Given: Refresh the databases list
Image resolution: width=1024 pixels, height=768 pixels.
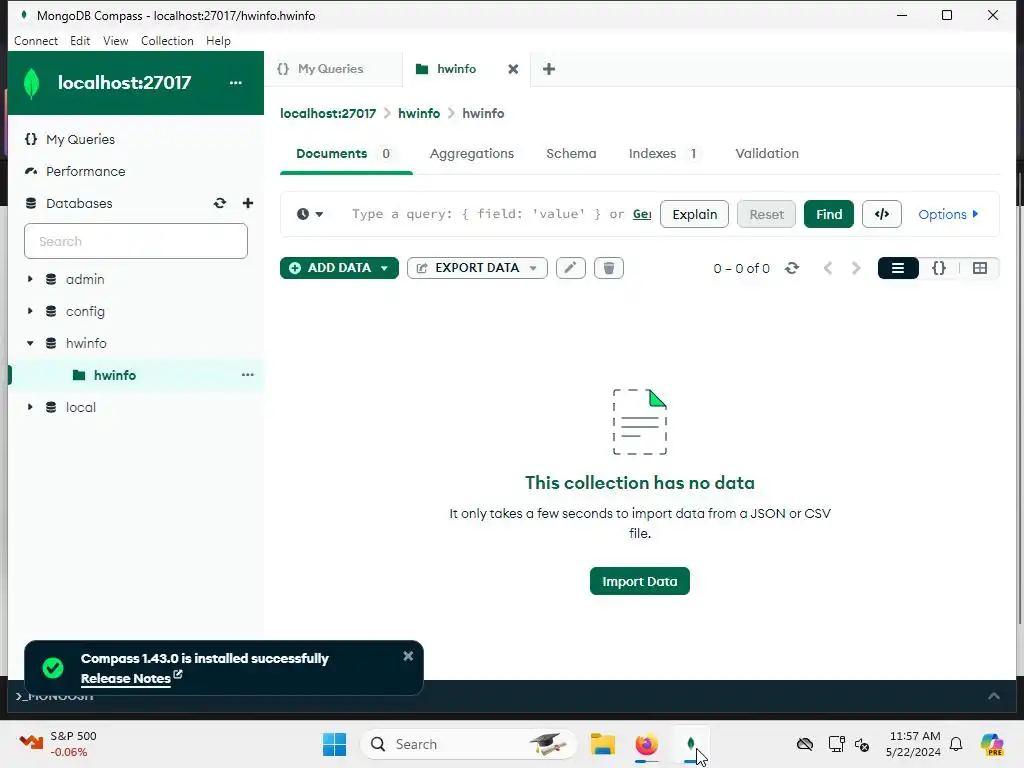Looking at the screenshot, I should pyautogui.click(x=220, y=203).
